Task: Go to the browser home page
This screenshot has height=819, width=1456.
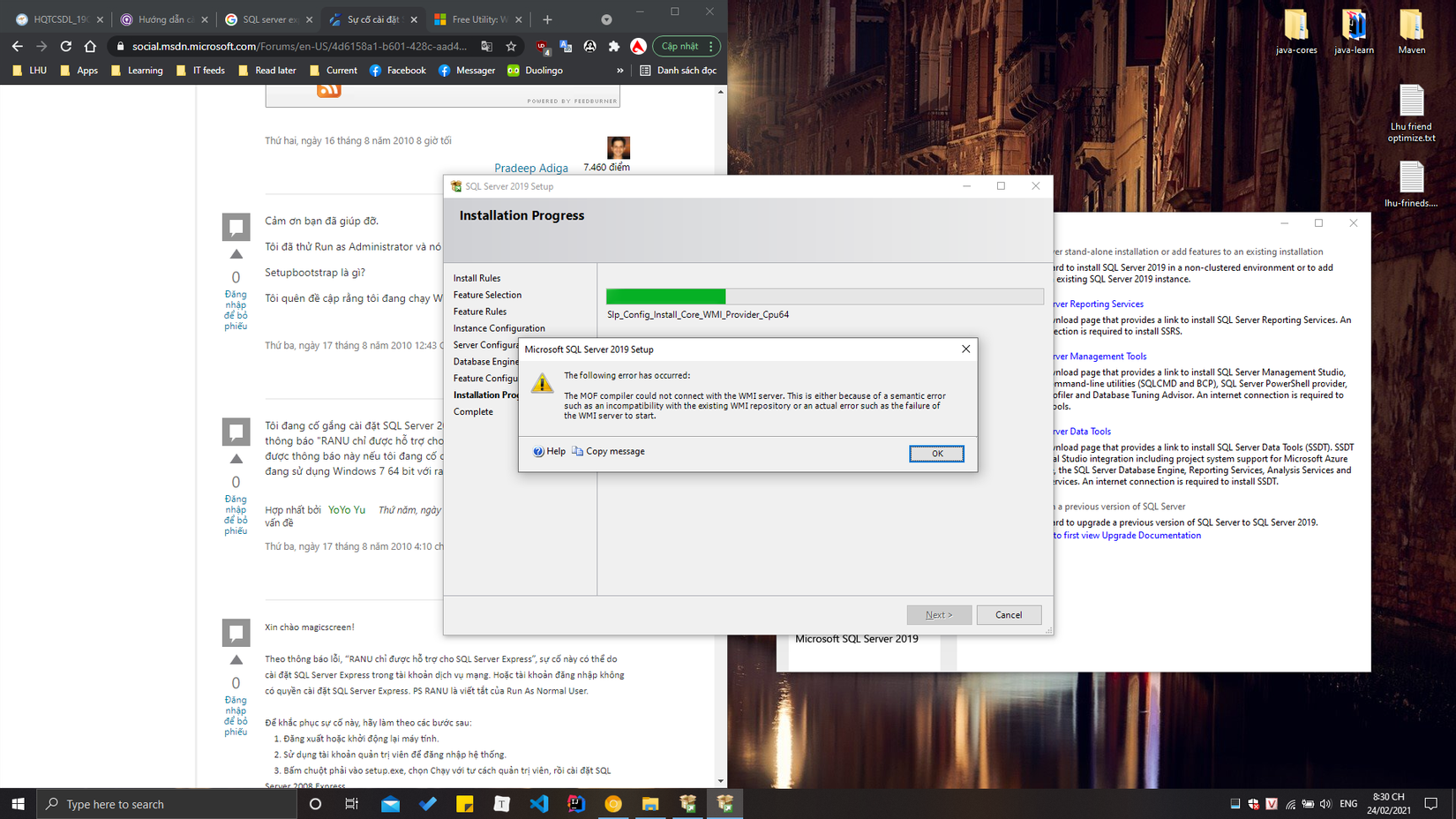Action: [90, 46]
